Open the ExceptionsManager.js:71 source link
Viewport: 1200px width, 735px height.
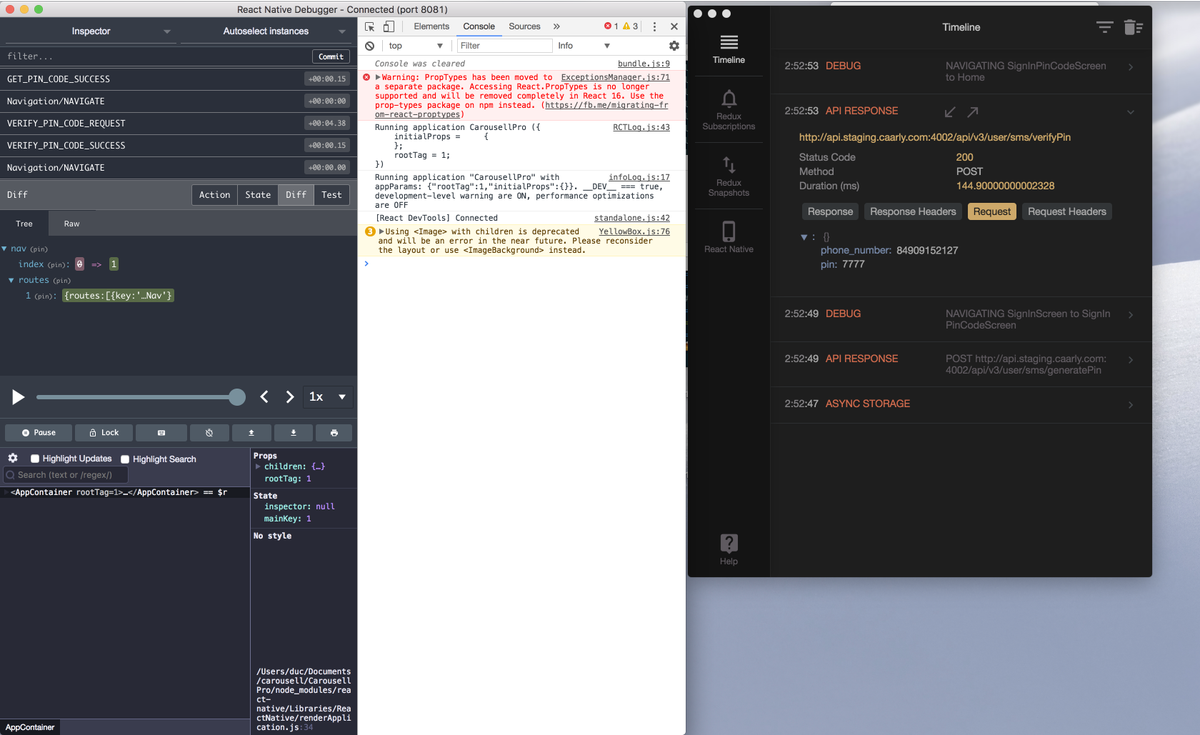click(615, 77)
